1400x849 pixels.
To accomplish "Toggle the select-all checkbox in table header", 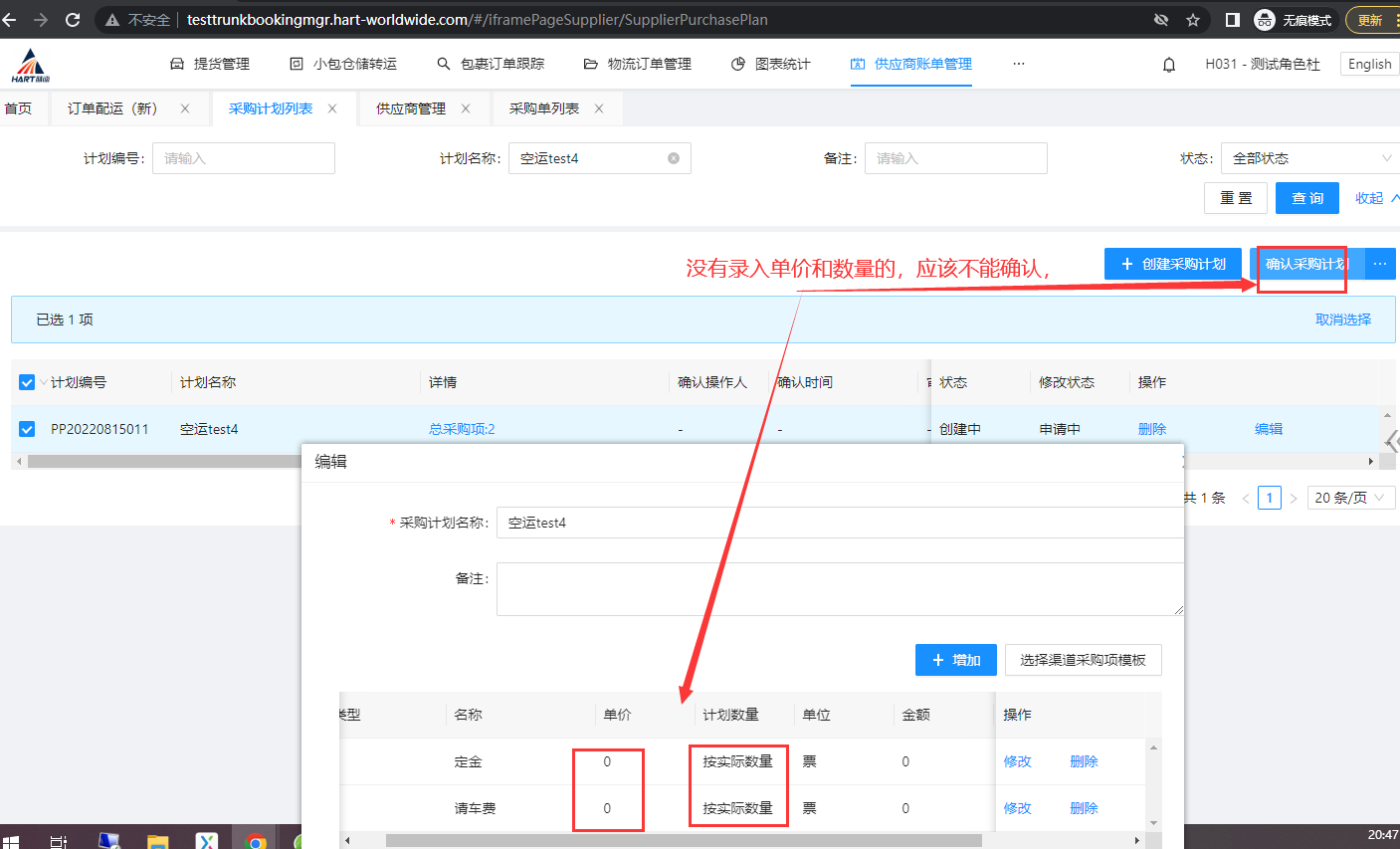I will click(27, 382).
